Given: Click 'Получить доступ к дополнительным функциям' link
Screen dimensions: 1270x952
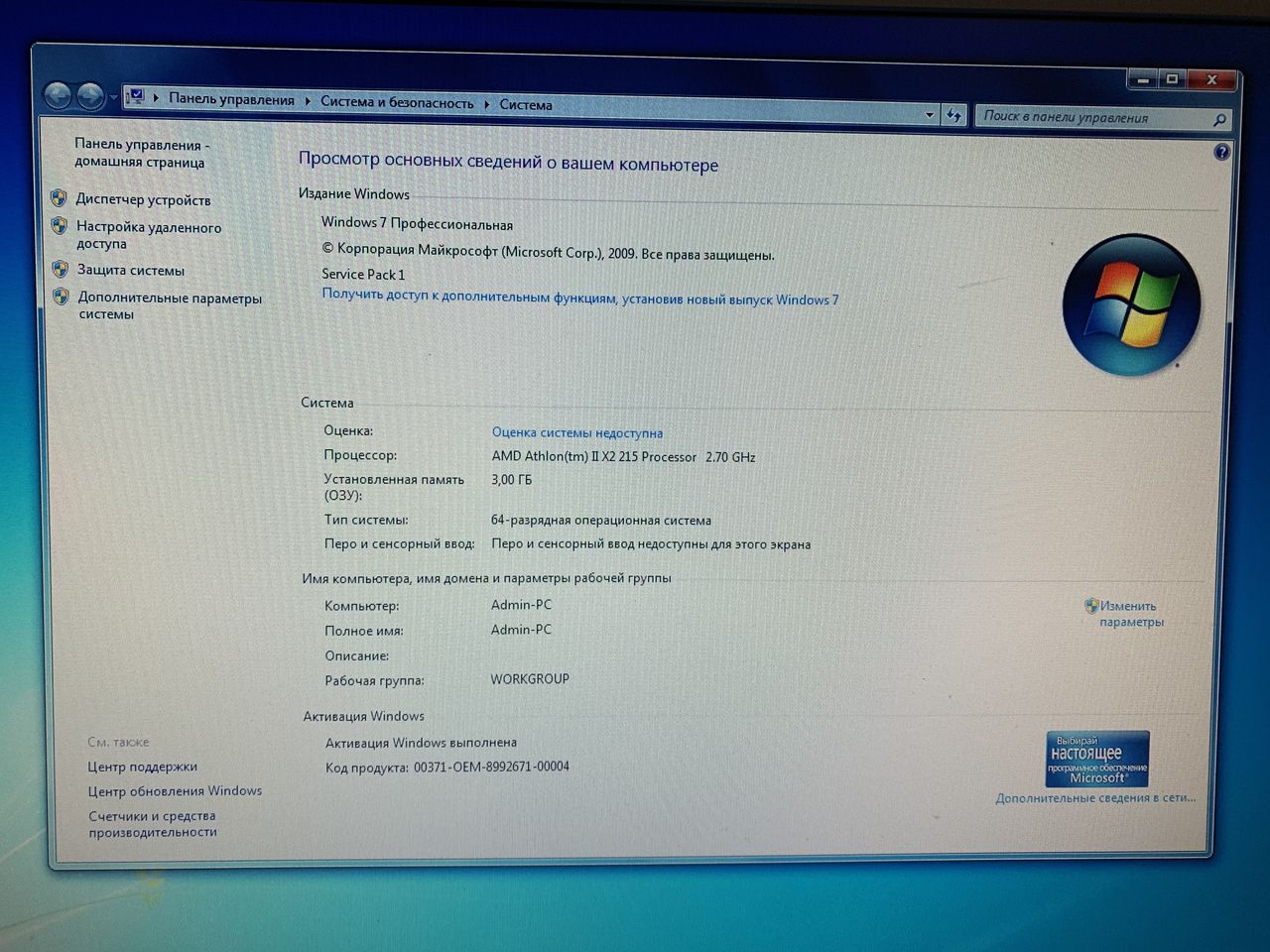Looking at the screenshot, I should coord(579,297).
